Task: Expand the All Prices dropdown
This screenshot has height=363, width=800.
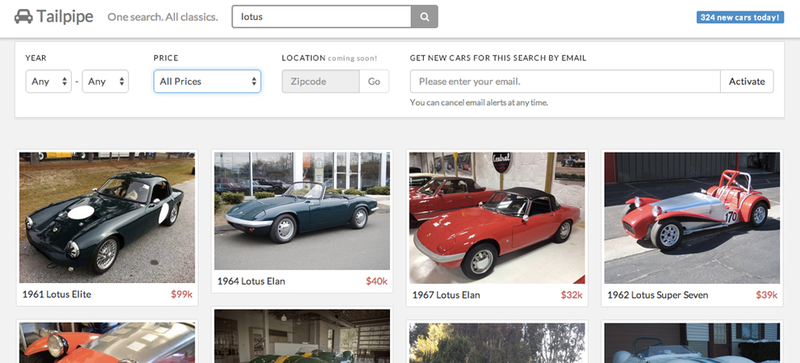Action: pyautogui.click(x=207, y=81)
